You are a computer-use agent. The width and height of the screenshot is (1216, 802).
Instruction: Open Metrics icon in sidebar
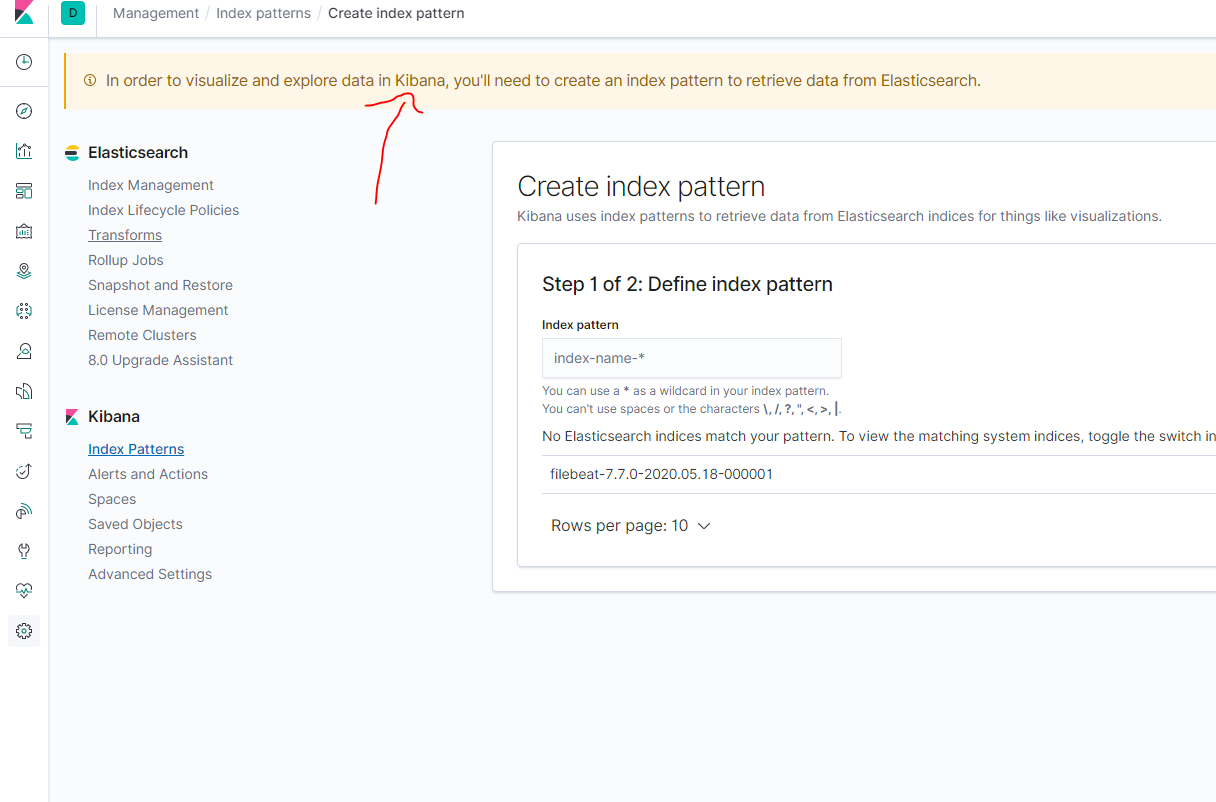pos(24,351)
